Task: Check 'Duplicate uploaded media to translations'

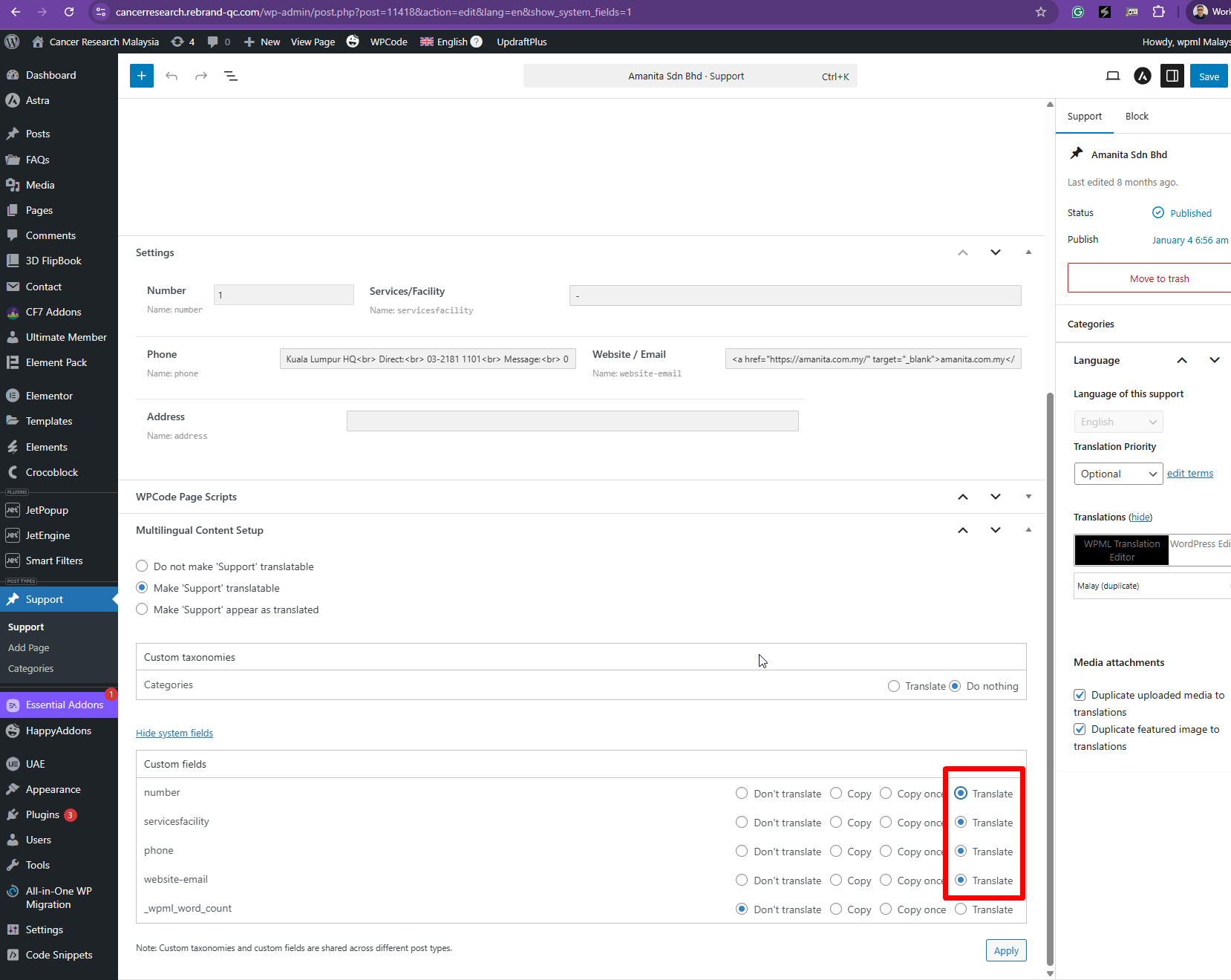Action: coord(1080,696)
